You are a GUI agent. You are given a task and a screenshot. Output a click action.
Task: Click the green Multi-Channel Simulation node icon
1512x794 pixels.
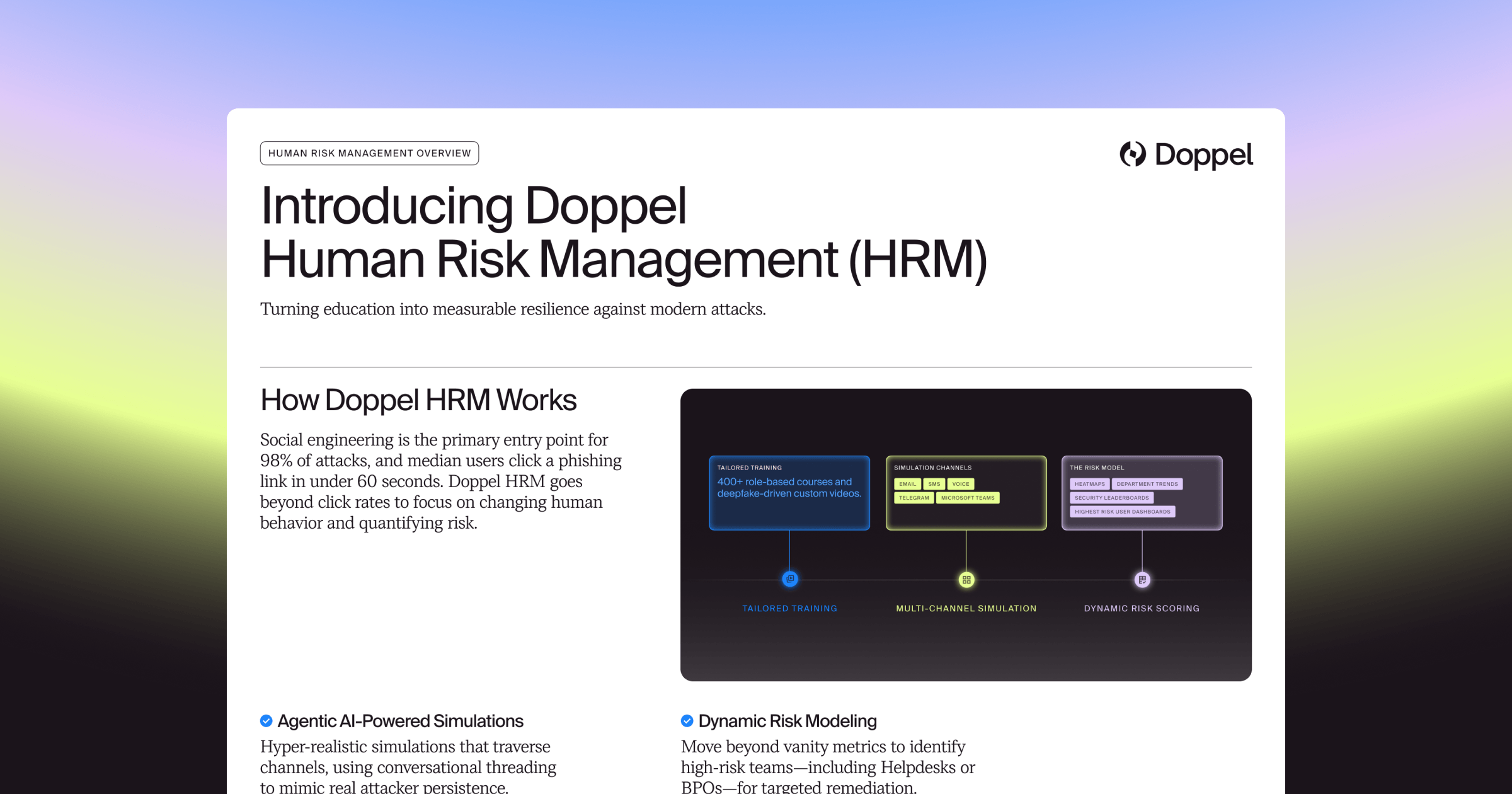point(966,580)
